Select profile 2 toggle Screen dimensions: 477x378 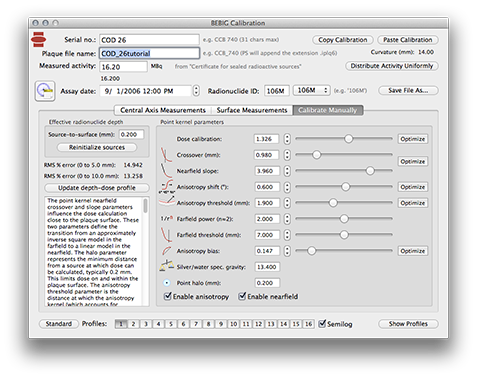click(x=133, y=324)
